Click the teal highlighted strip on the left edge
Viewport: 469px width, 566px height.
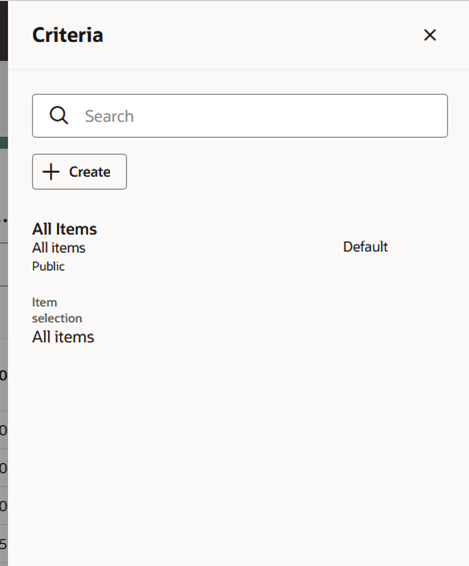pos(4,143)
